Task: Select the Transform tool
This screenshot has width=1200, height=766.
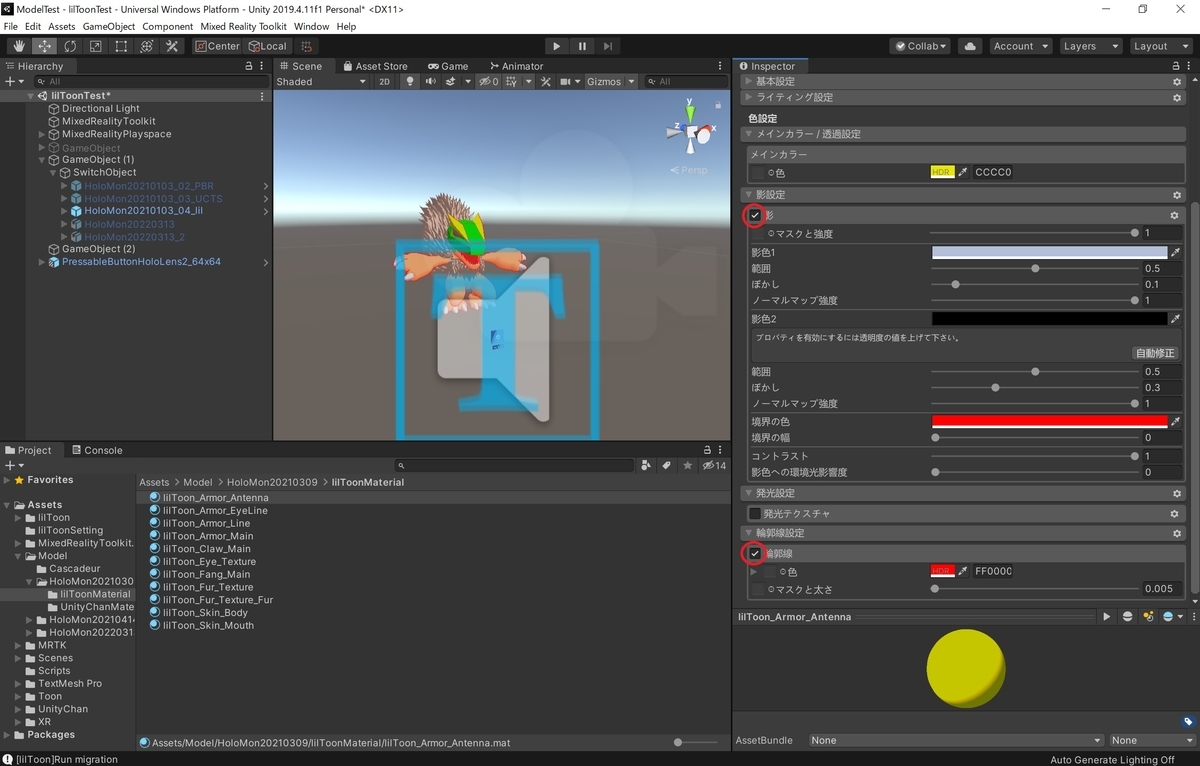Action: (x=146, y=46)
